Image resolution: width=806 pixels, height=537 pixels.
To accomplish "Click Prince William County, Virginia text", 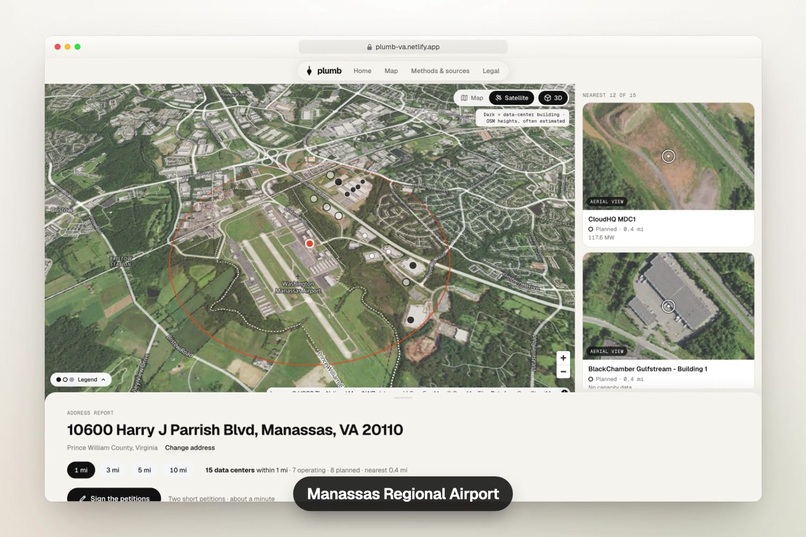I will pyautogui.click(x=112, y=448).
